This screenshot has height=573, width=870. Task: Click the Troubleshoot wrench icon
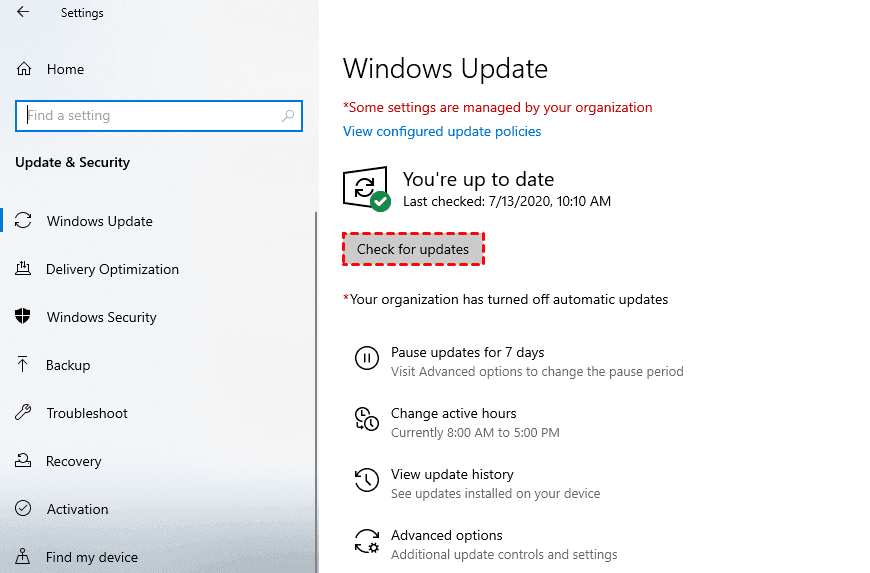24,413
